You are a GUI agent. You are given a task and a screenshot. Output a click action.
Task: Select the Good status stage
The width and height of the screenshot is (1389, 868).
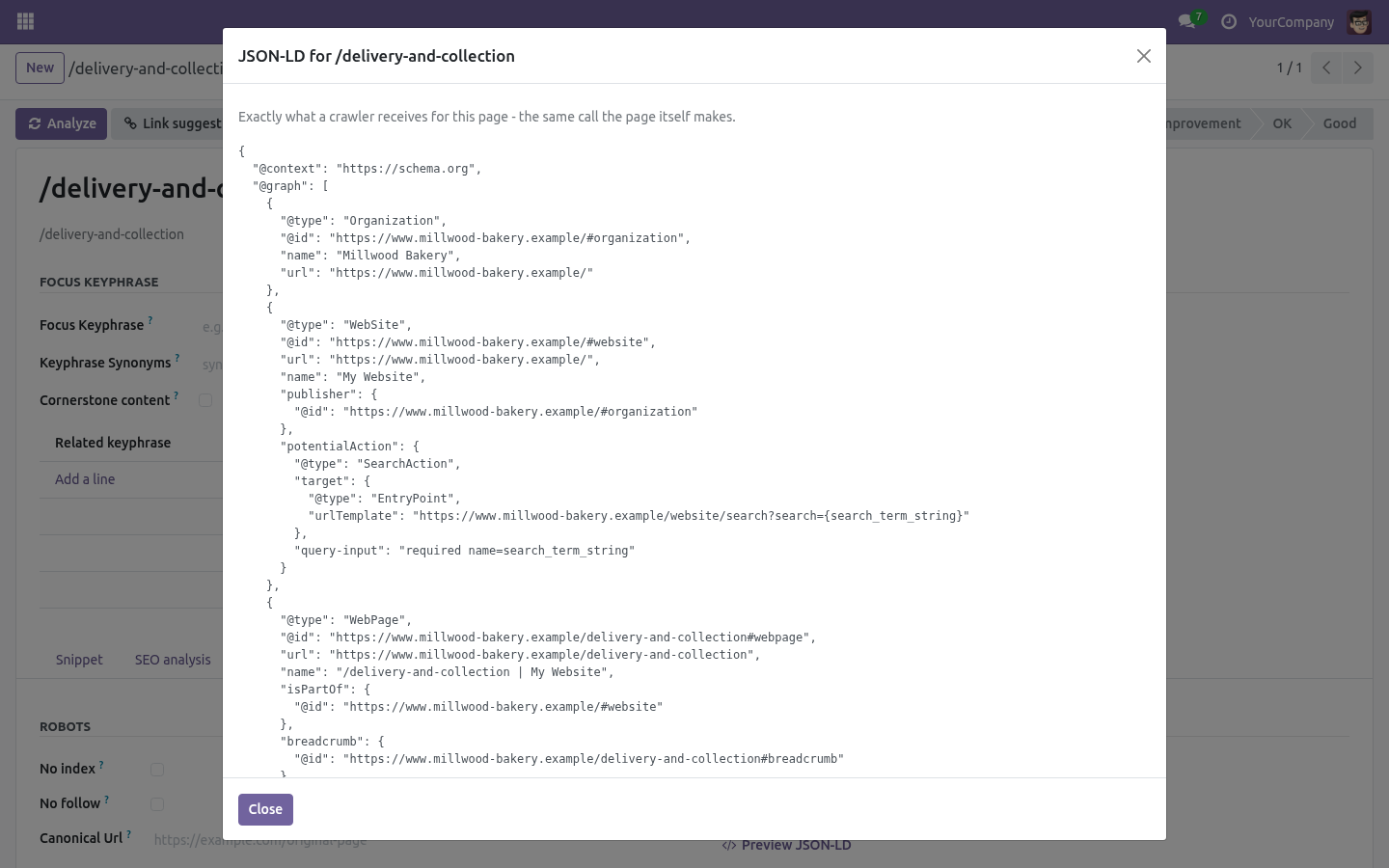coord(1339,123)
